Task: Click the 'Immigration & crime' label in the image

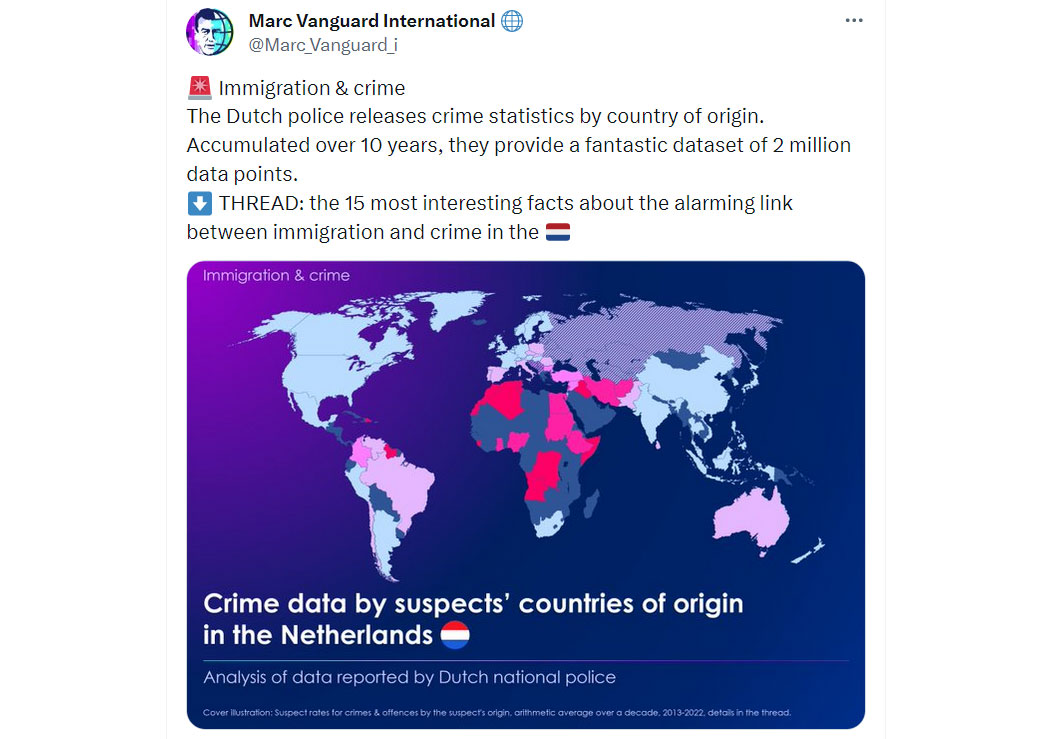Action: tap(276, 275)
